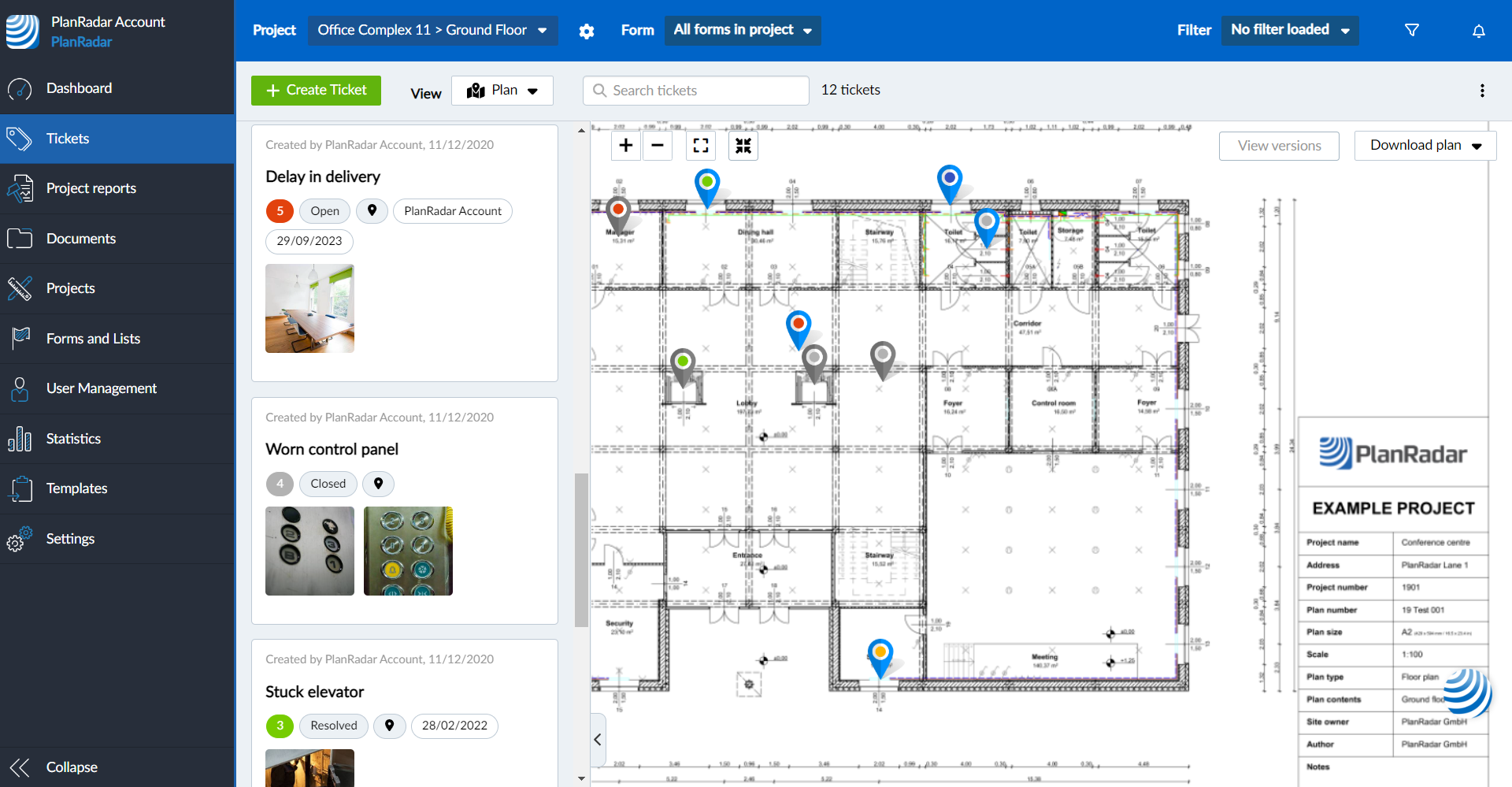Open the Plan view dropdown

(x=502, y=91)
